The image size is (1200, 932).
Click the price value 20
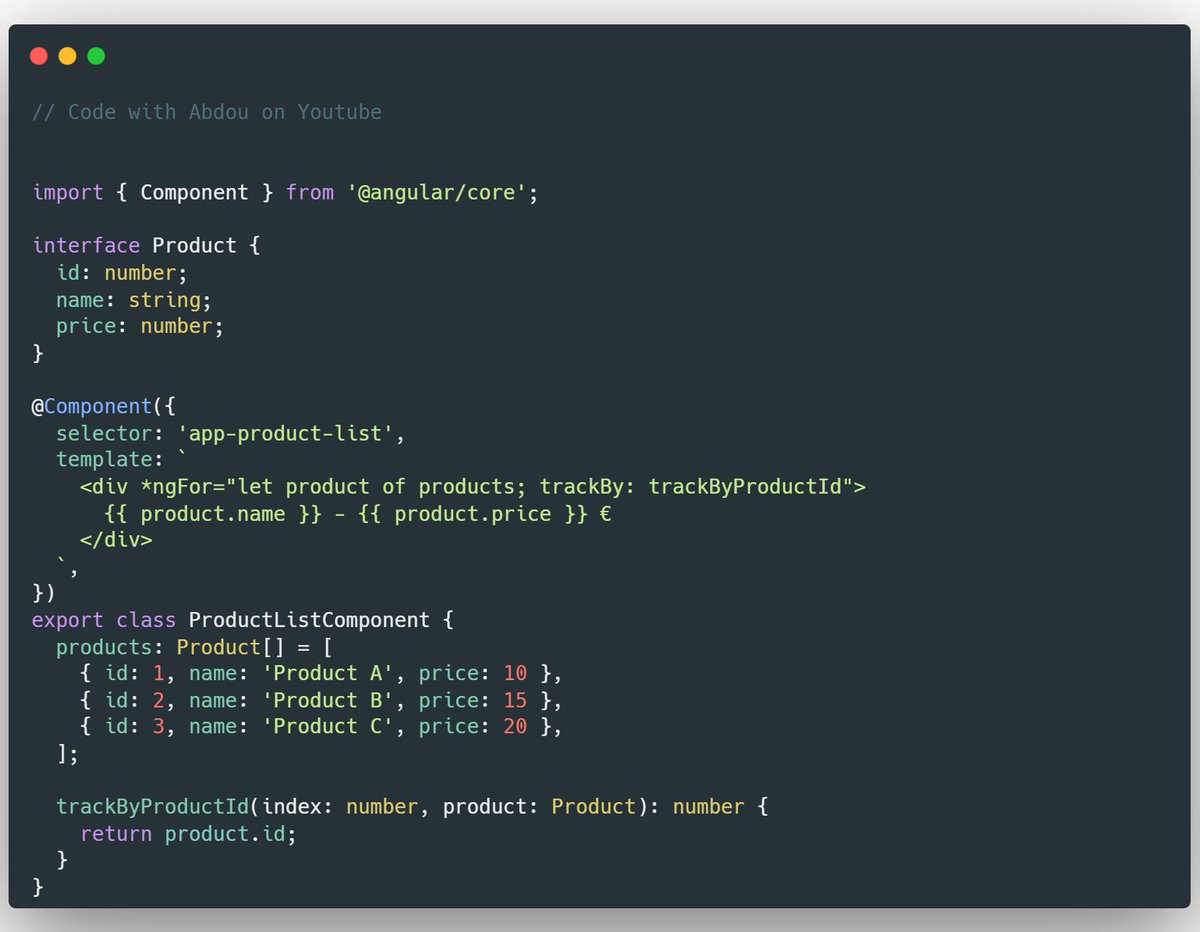[x=515, y=726]
